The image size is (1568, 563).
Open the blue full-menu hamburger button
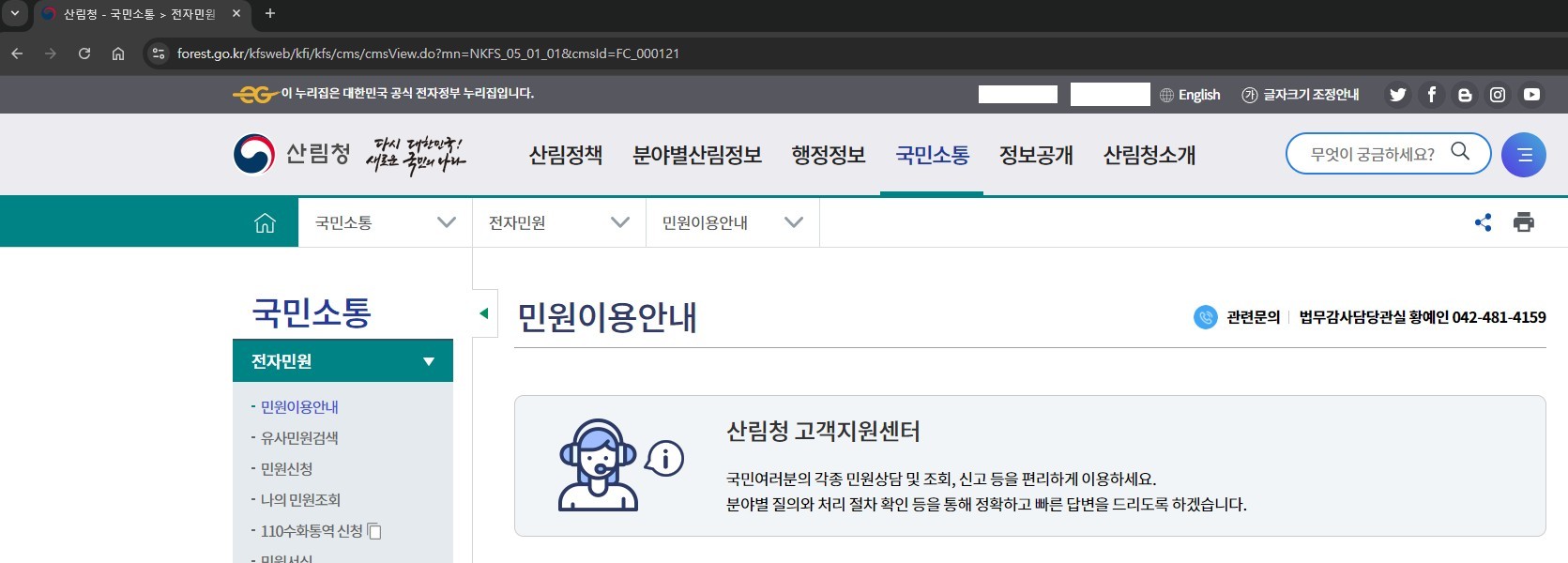point(1524,155)
